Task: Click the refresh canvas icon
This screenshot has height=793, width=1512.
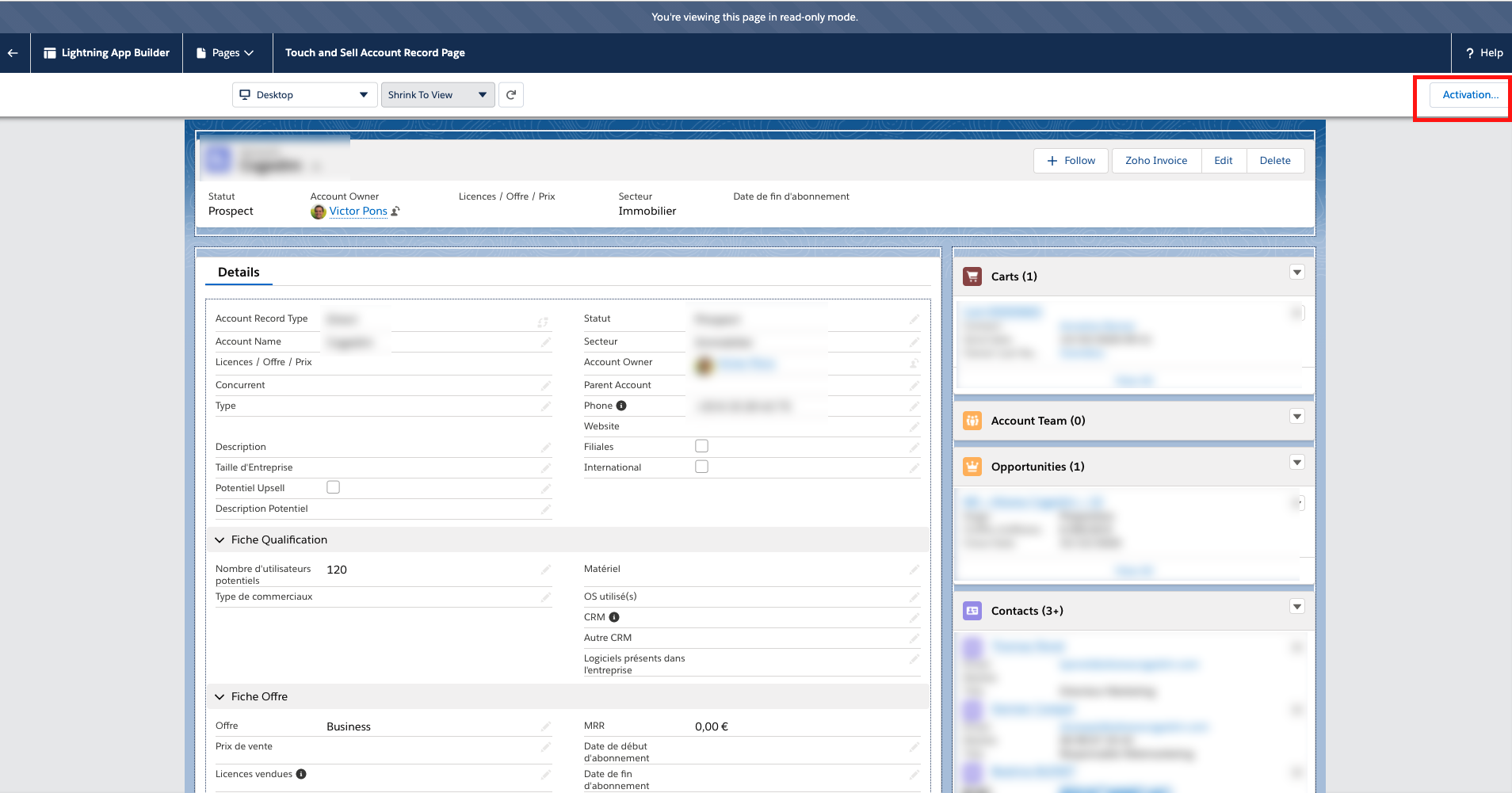Action: 511,95
